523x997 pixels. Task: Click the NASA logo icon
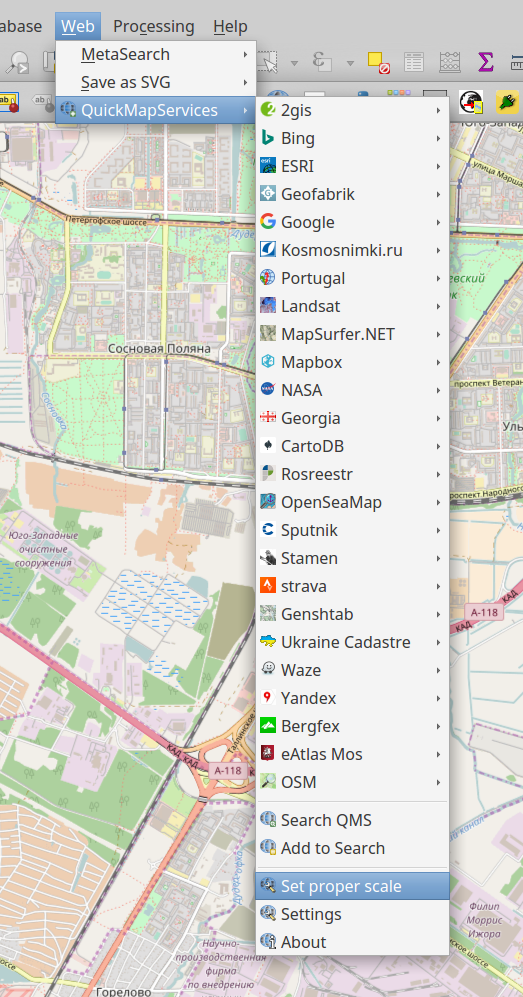click(x=268, y=390)
